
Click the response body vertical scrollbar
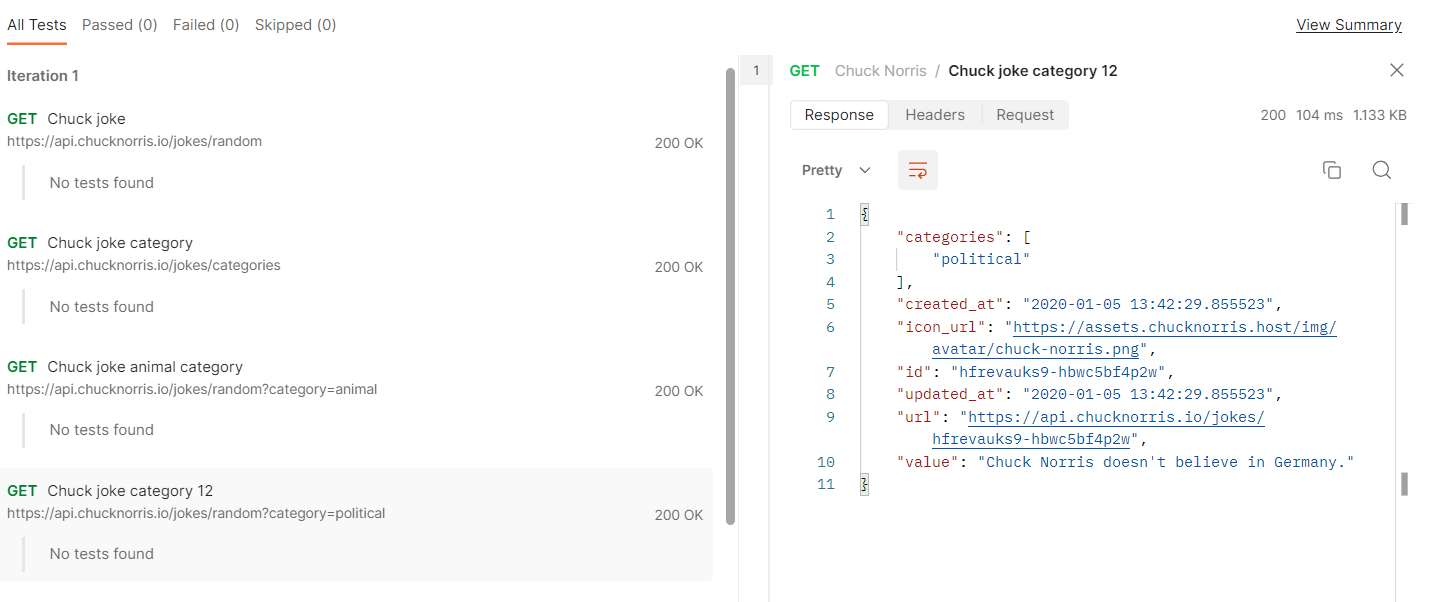coord(1404,215)
